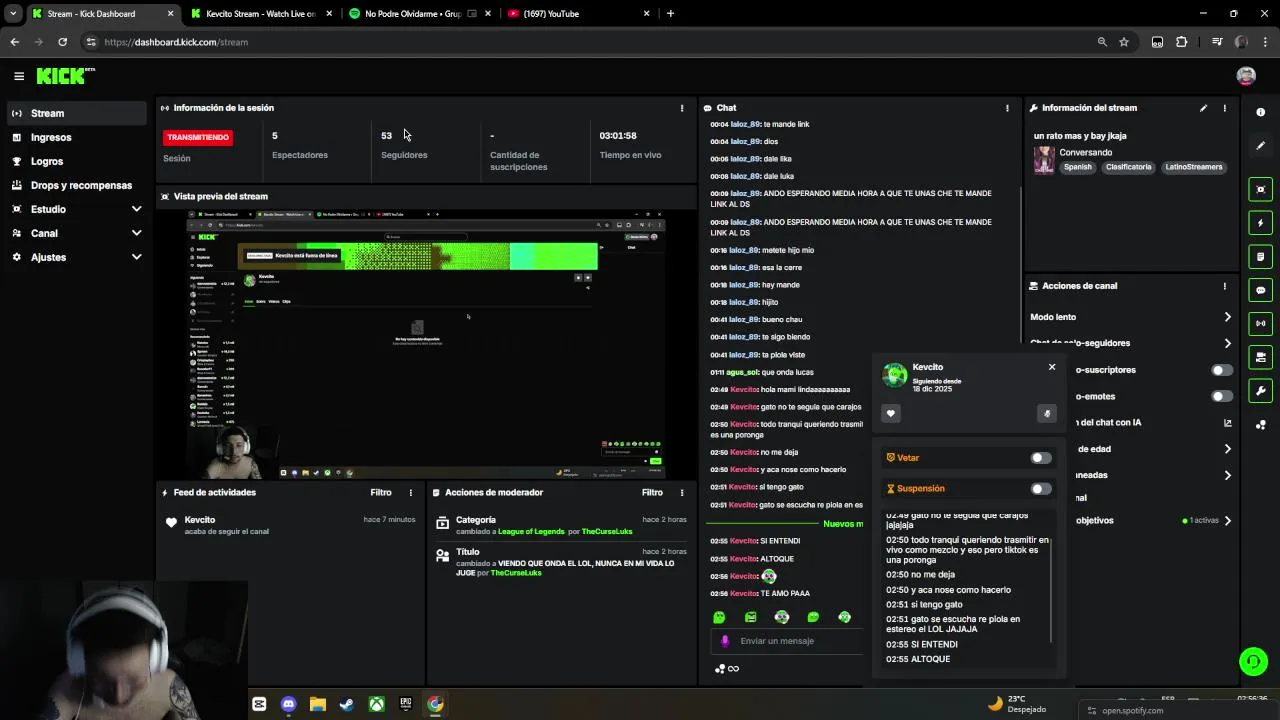Toggle the broadcast signal widget in right rail
This screenshot has width=1280, height=720.
coord(1260,323)
